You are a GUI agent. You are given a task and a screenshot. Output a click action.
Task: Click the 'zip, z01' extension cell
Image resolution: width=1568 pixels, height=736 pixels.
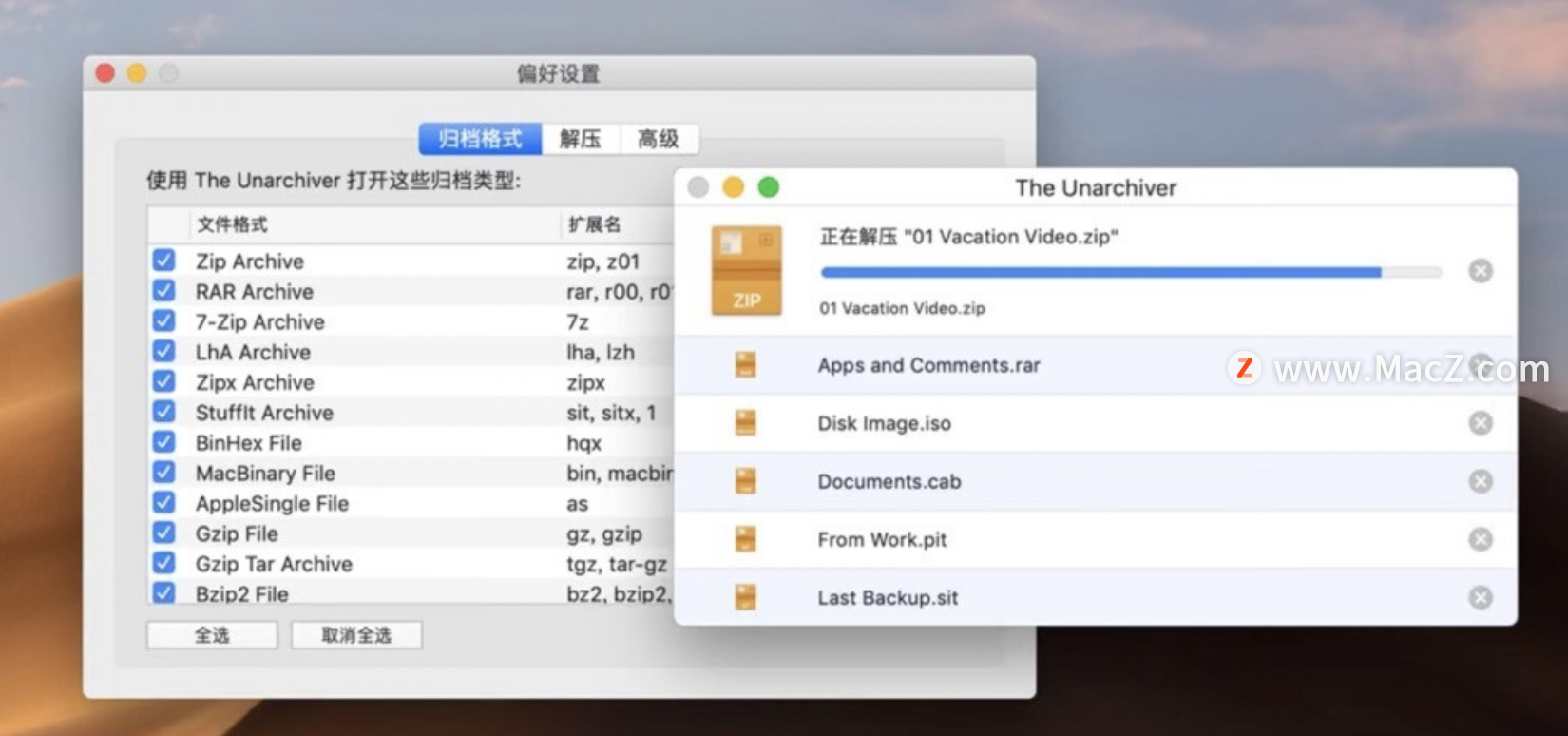click(603, 261)
